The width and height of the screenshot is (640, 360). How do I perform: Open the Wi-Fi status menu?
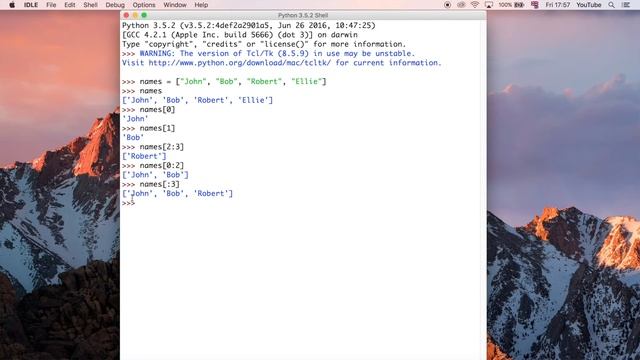[475, 5]
